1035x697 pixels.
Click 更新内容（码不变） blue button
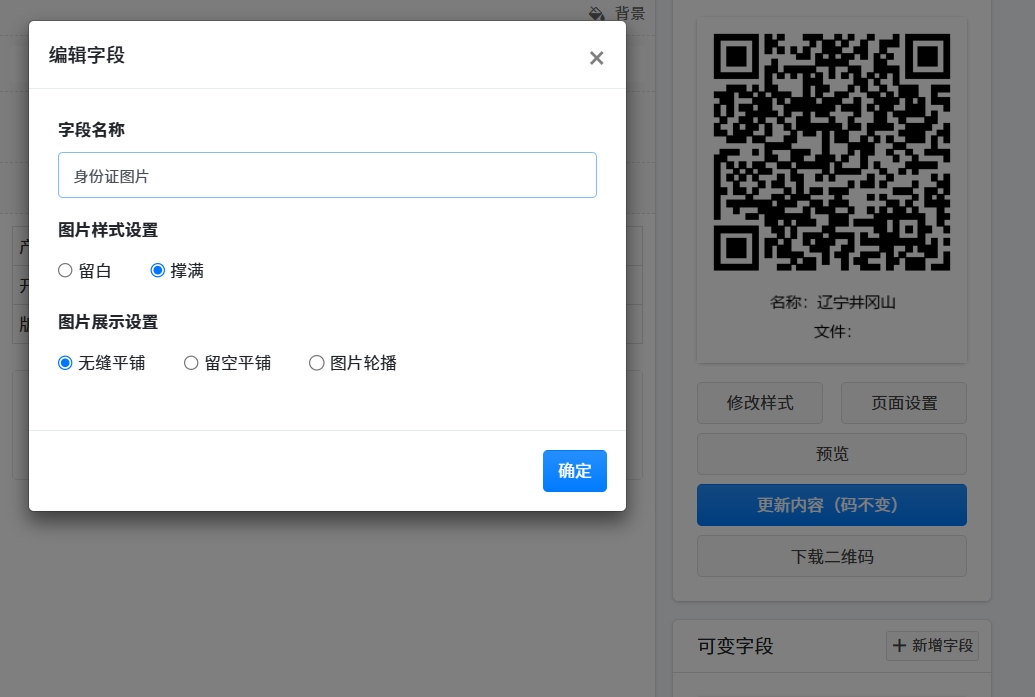[x=831, y=505]
